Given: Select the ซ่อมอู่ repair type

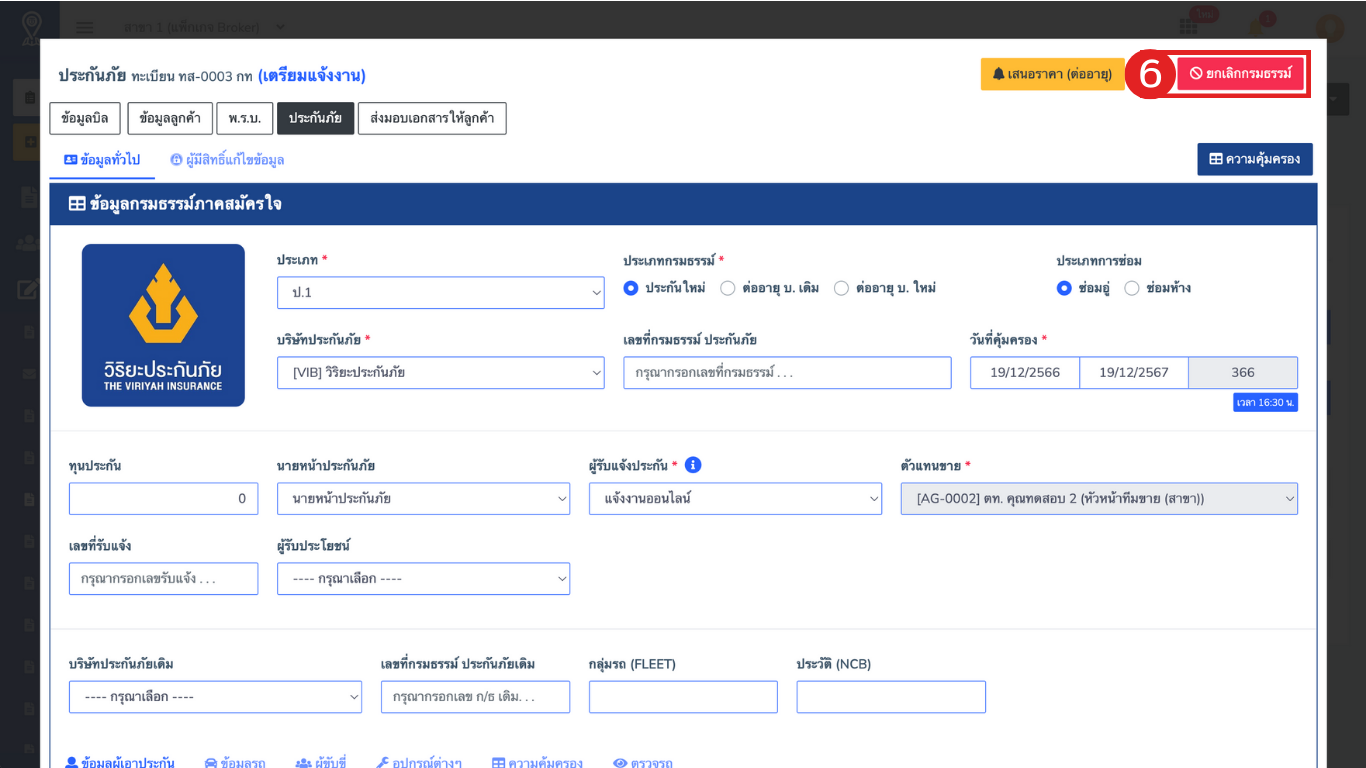Looking at the screenshot, I should point(1064,288).
